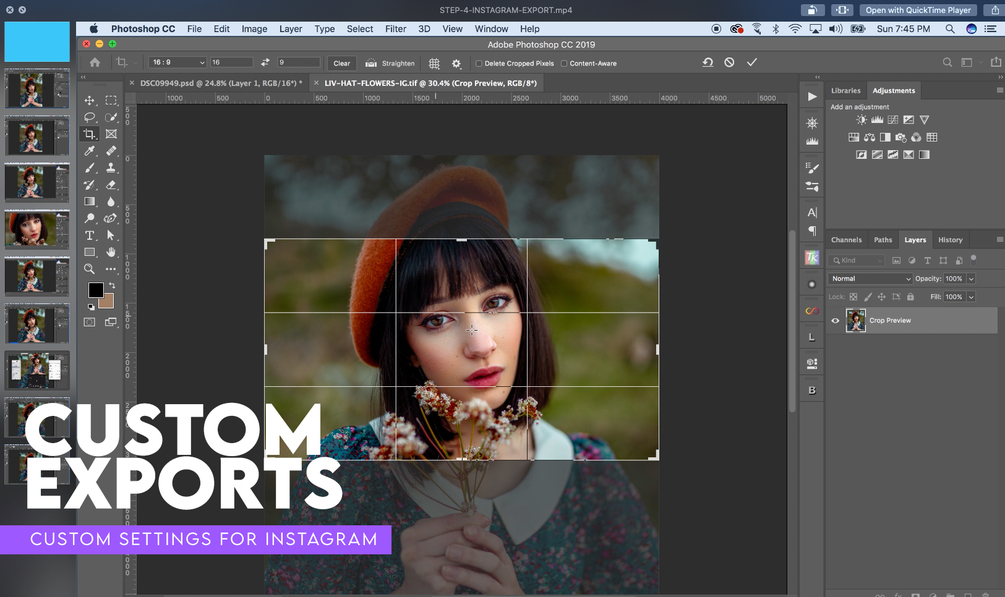Open the Kind layer filter dropdown
1005x597 pixels.
pyautogui.click(x=856, y=260)
